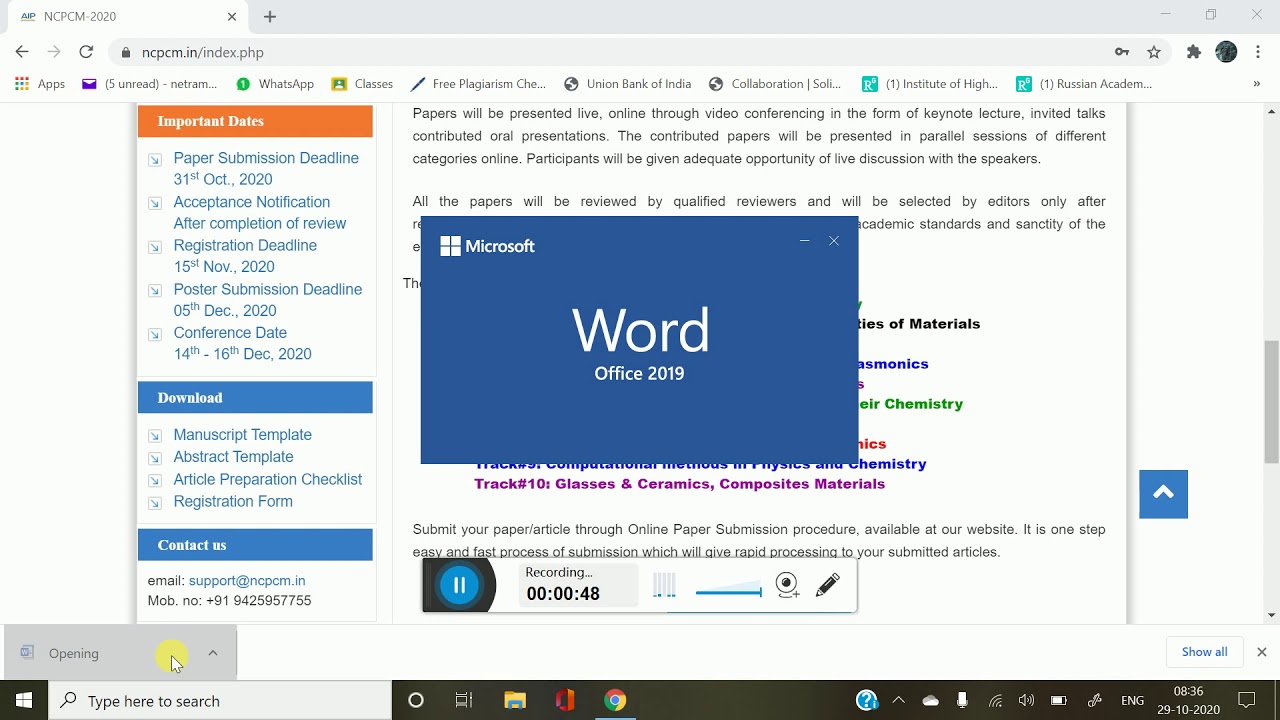Open the Registration Form link
1280x720 pixels.
233,501
